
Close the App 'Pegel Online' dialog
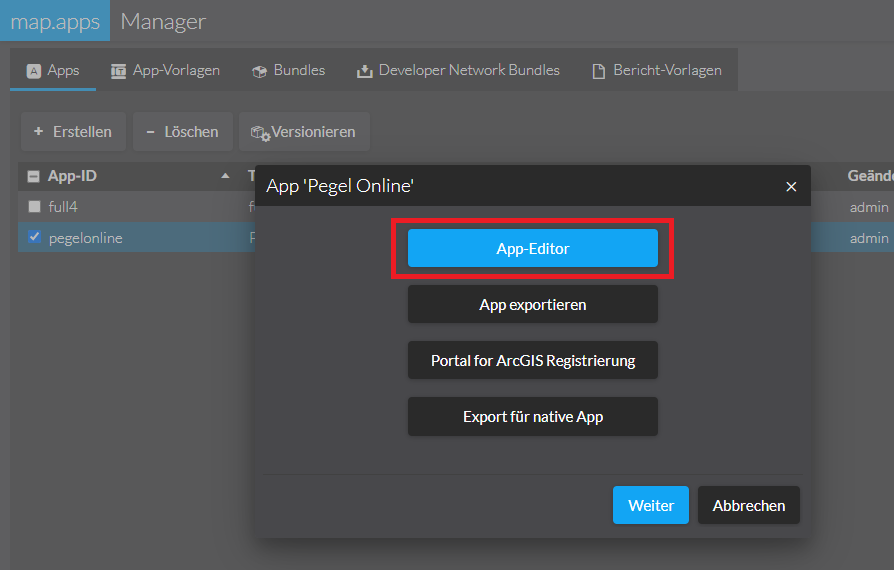791,186
